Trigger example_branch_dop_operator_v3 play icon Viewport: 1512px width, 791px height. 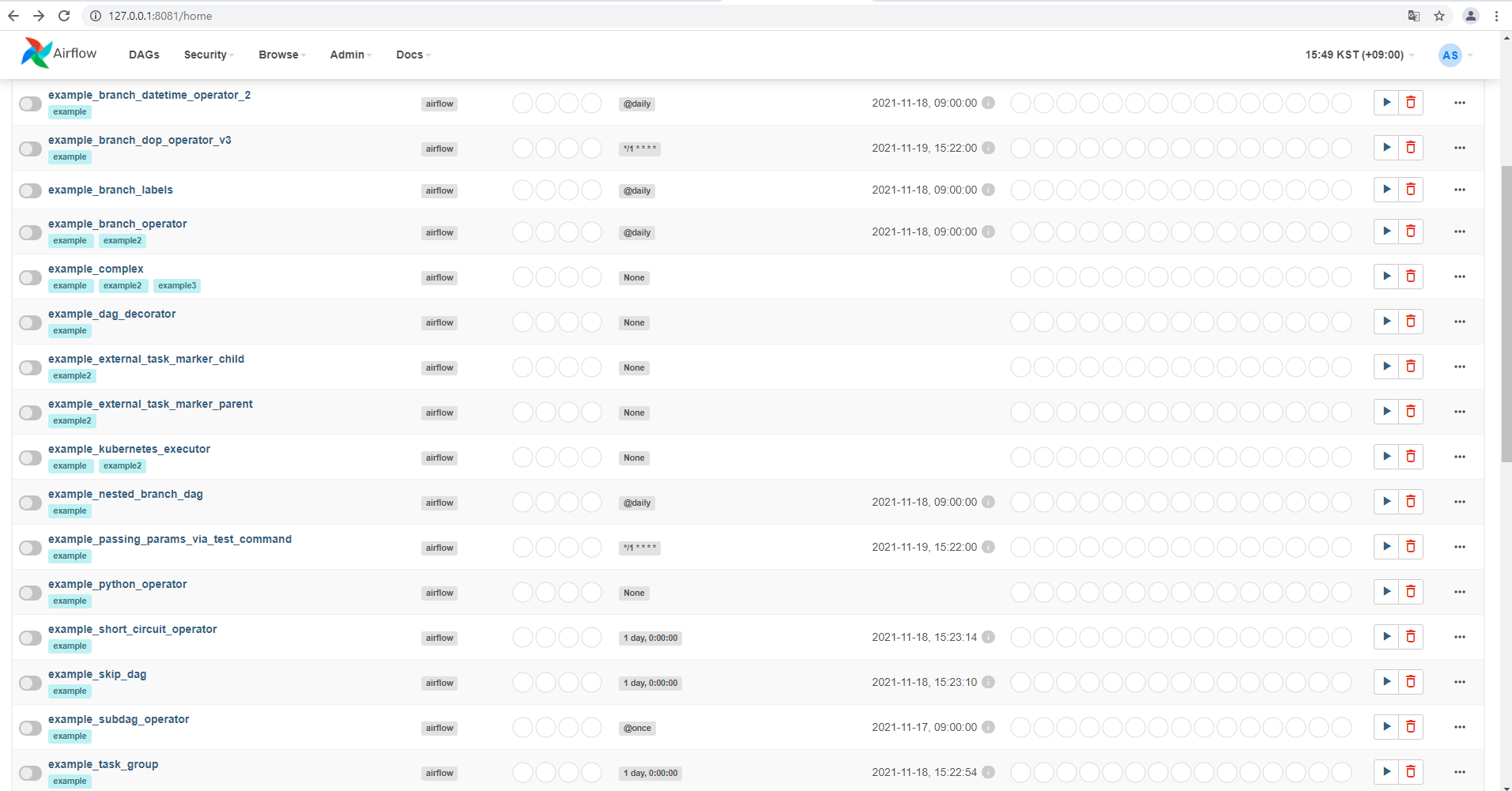tap(1386, 148)
